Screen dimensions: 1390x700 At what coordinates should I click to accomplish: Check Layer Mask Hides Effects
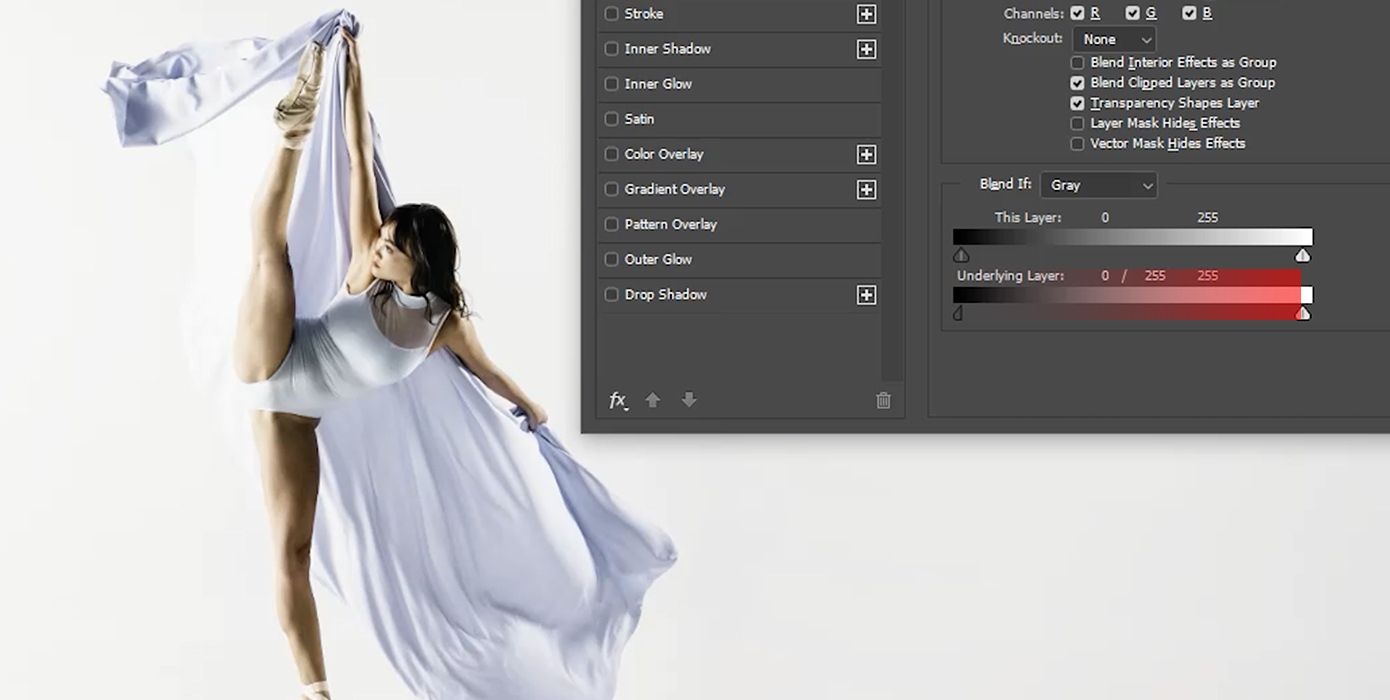click(x=1077, y=122)
